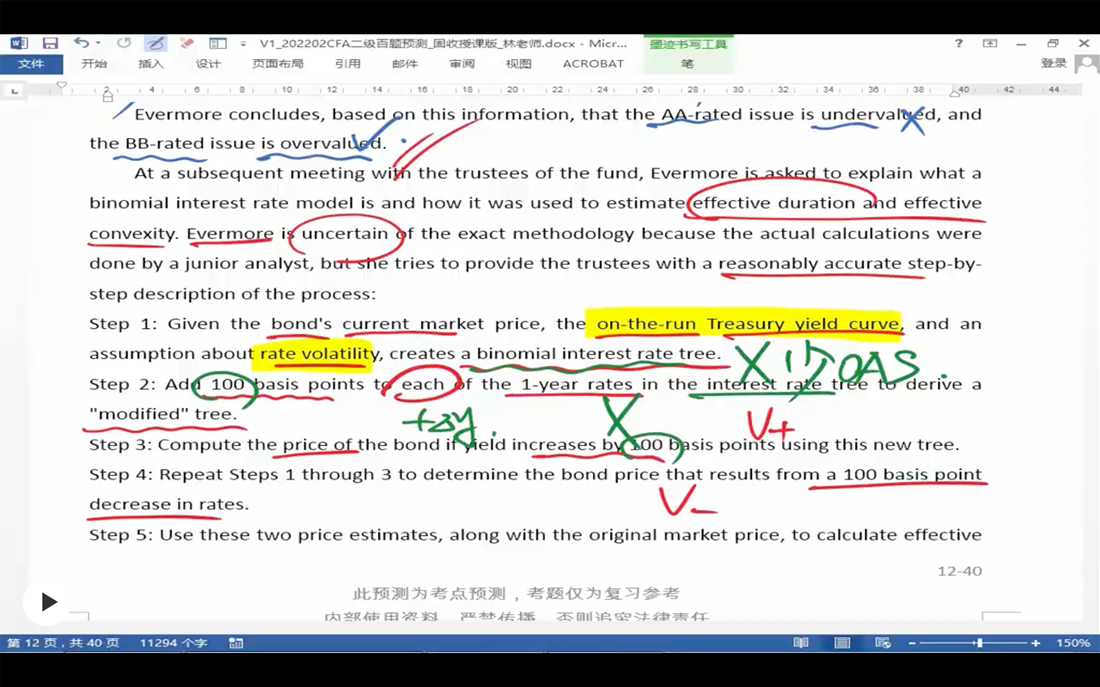Click the user account avatar
This screenshot has height=687, width=1100.
(1087, 65)
